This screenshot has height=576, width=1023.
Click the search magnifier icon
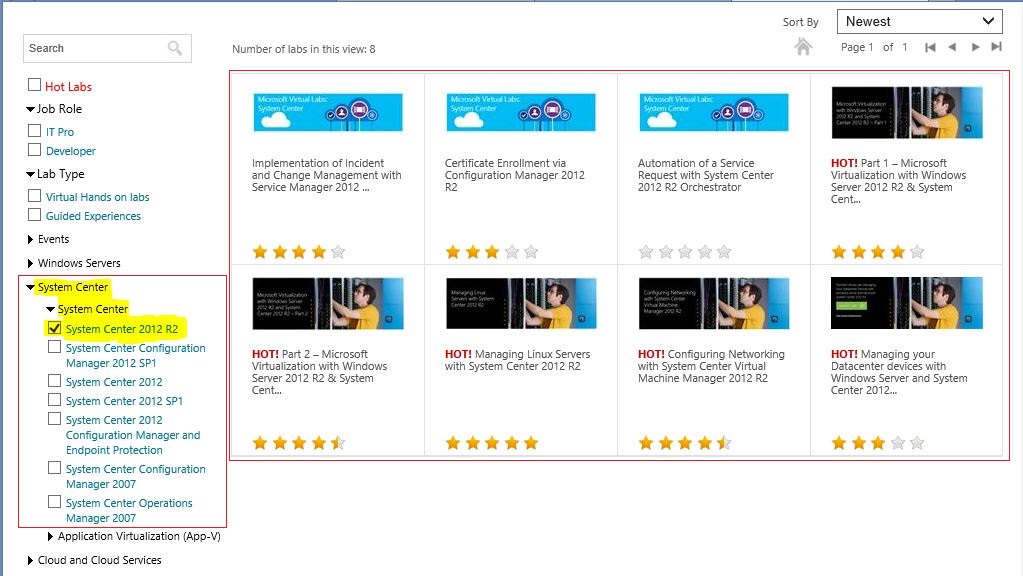174,48
